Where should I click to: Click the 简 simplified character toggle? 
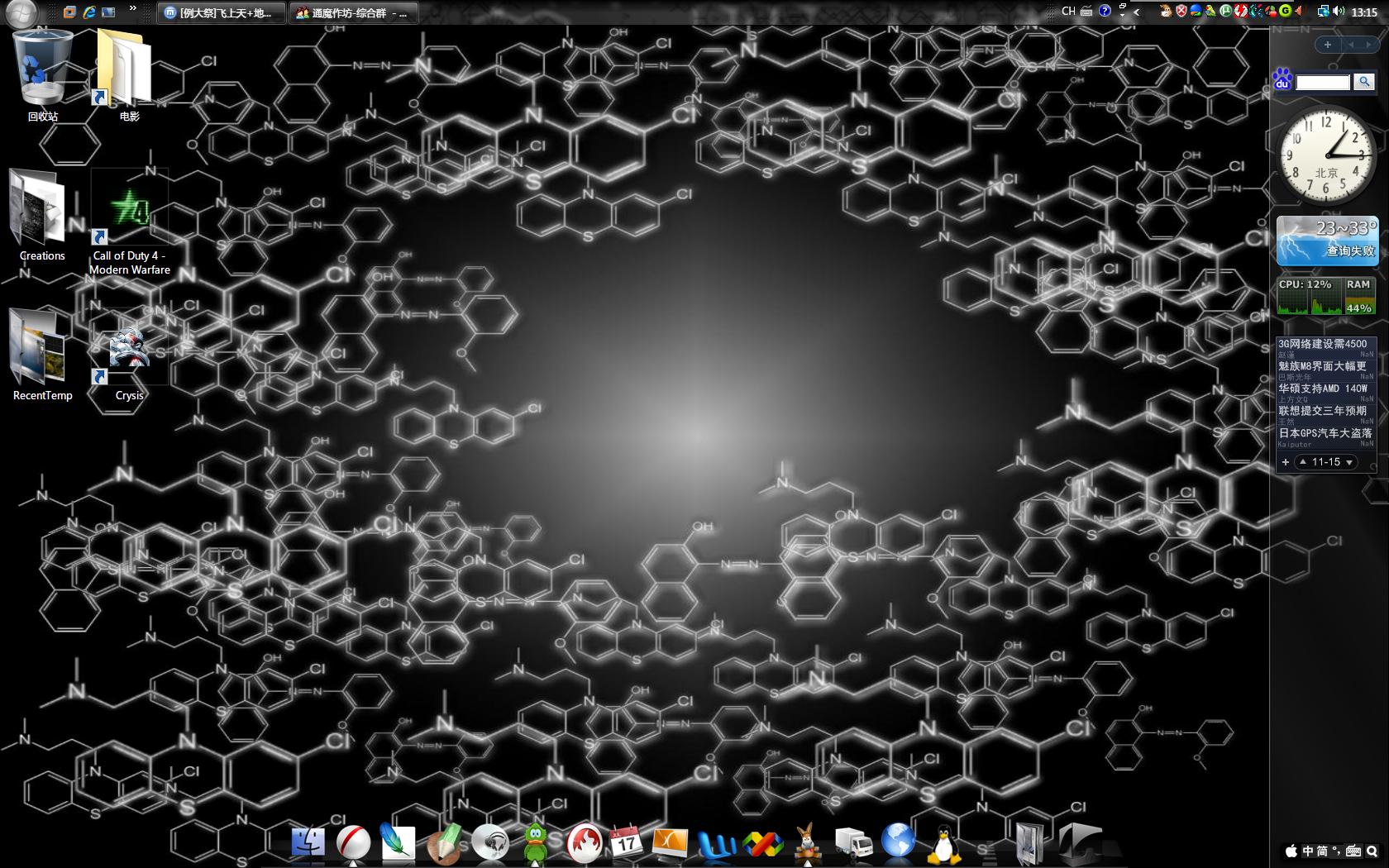[1322, 851]
